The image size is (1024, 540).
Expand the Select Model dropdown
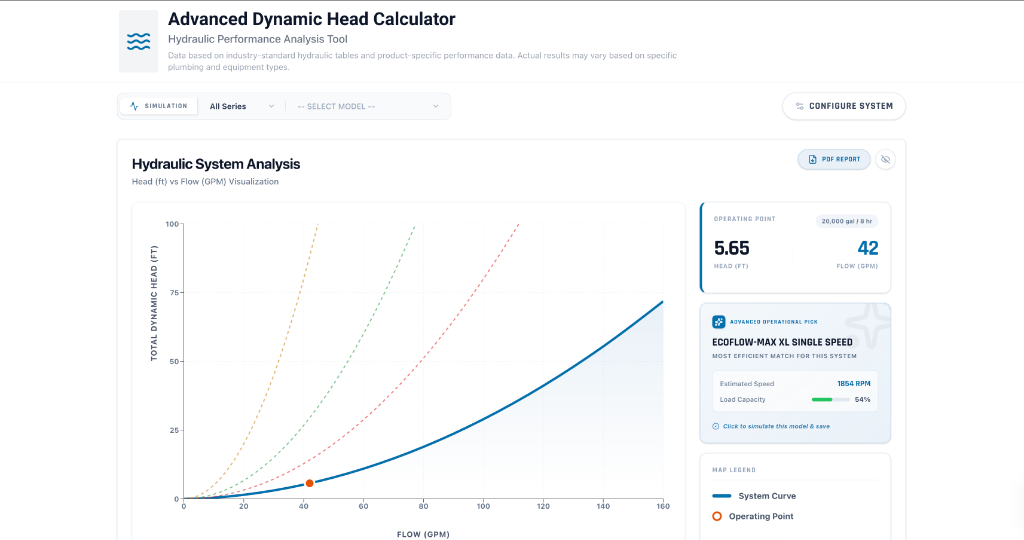[x=367, y=106]
